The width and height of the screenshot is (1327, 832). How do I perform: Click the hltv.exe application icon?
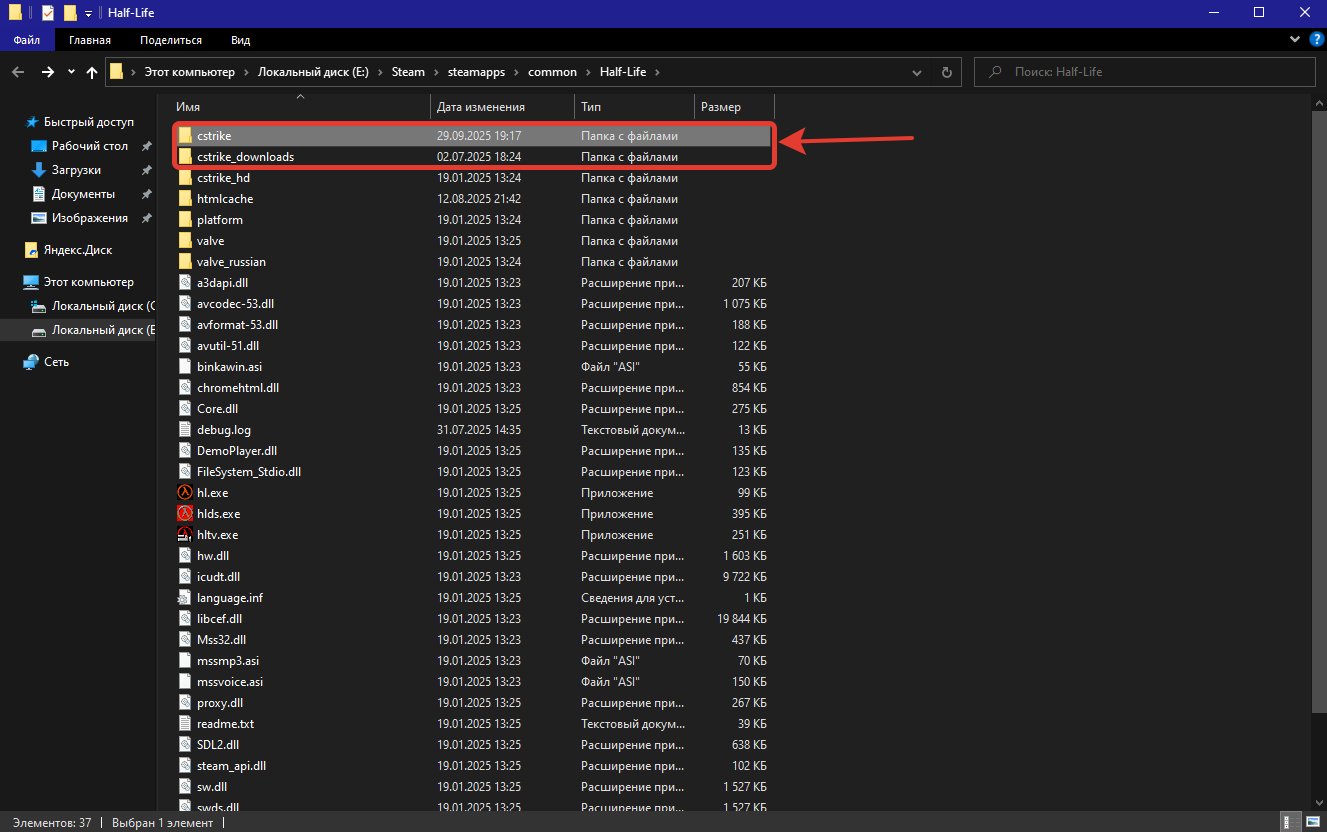point(185,535)
